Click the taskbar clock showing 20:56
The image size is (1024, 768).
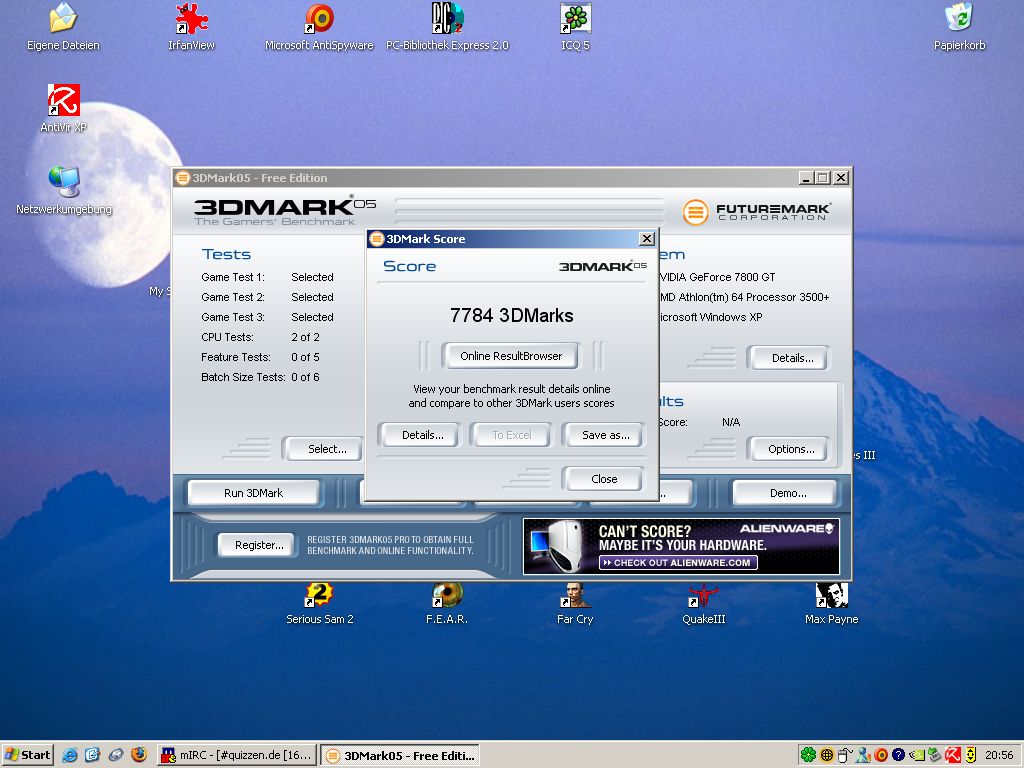point(999,756)
